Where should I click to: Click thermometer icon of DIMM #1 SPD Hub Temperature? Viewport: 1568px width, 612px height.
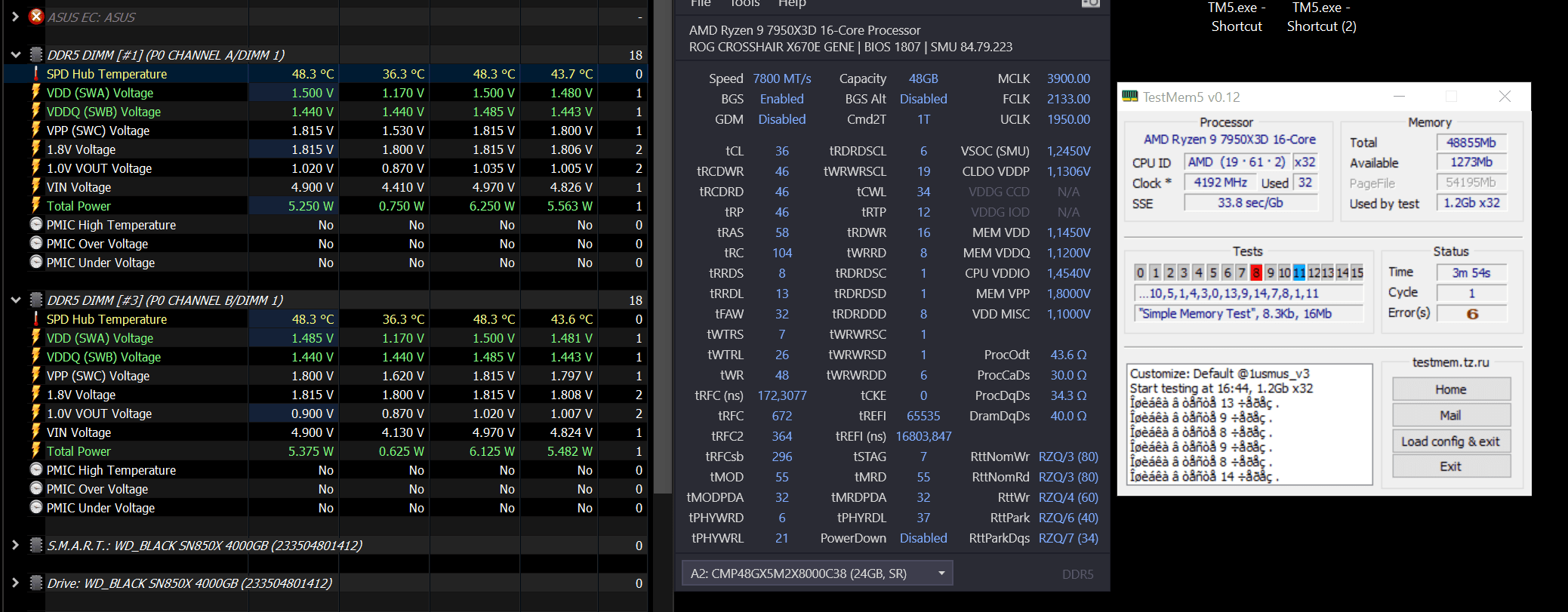point(35,73)
